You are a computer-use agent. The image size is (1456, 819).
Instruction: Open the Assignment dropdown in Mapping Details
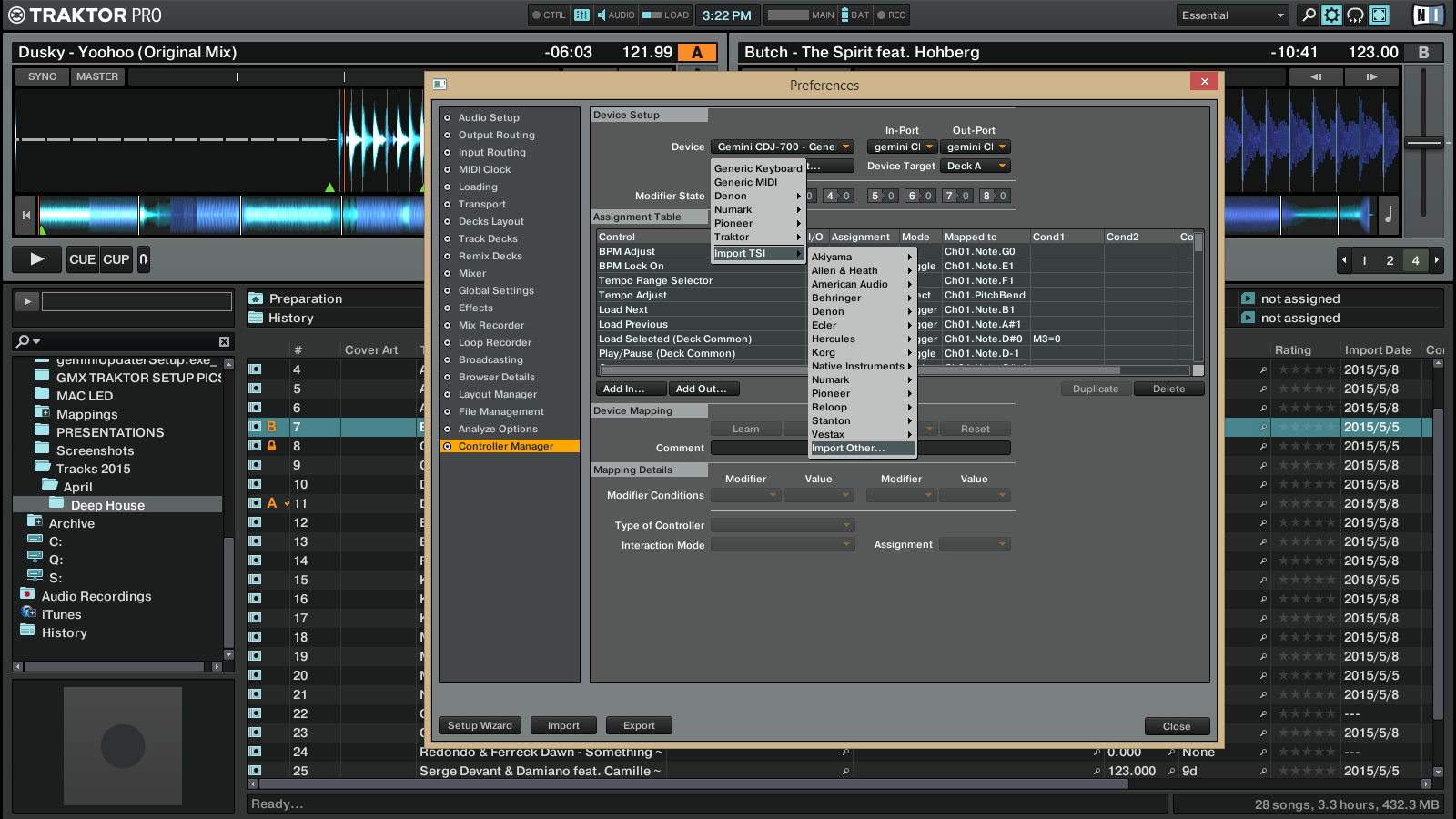[976, 544]
